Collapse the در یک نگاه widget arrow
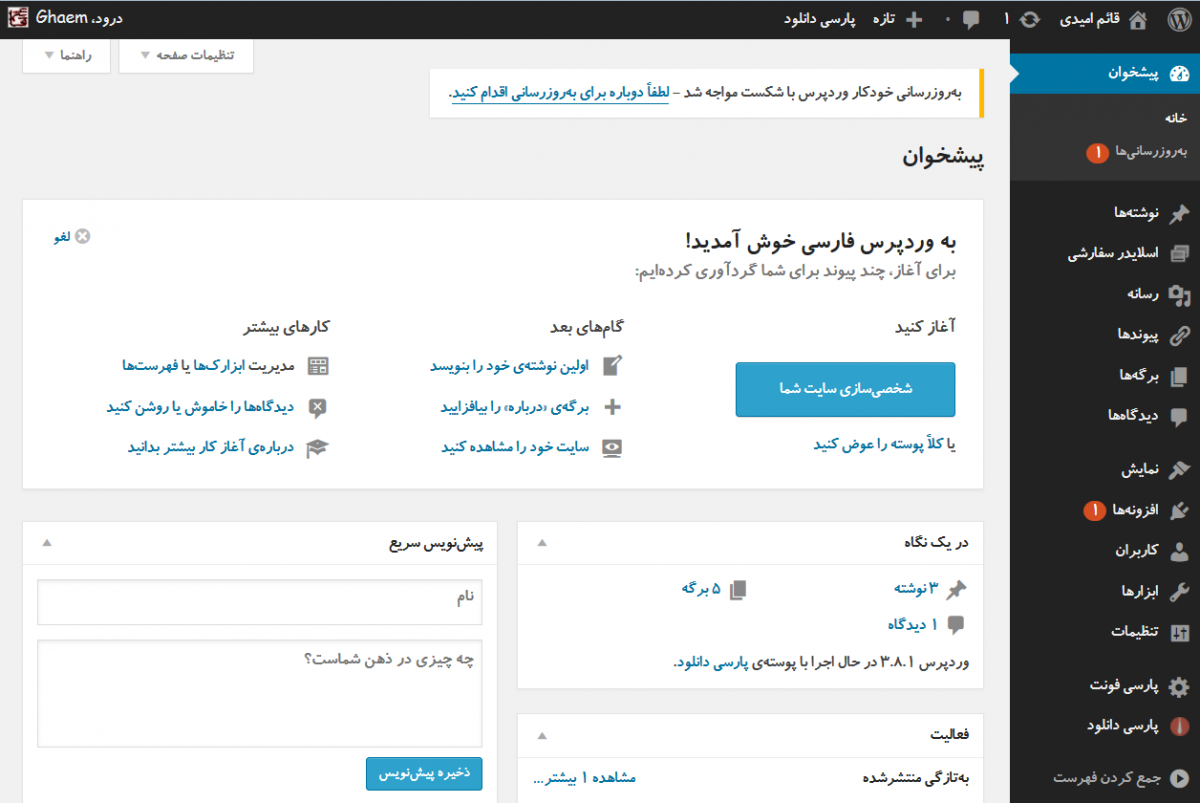The height and width of the screenshot is (803, 1200). pos(543,543)
